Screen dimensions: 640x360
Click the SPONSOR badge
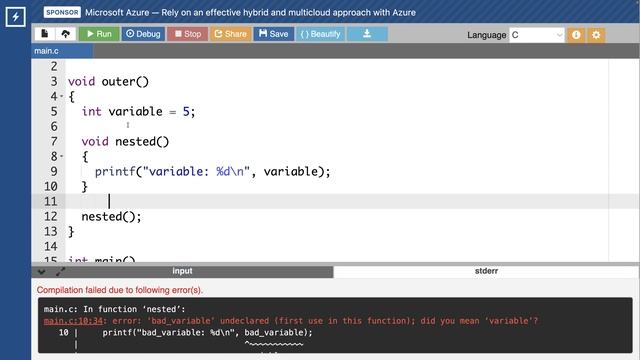pyautogui.click(x=62, y=12)
